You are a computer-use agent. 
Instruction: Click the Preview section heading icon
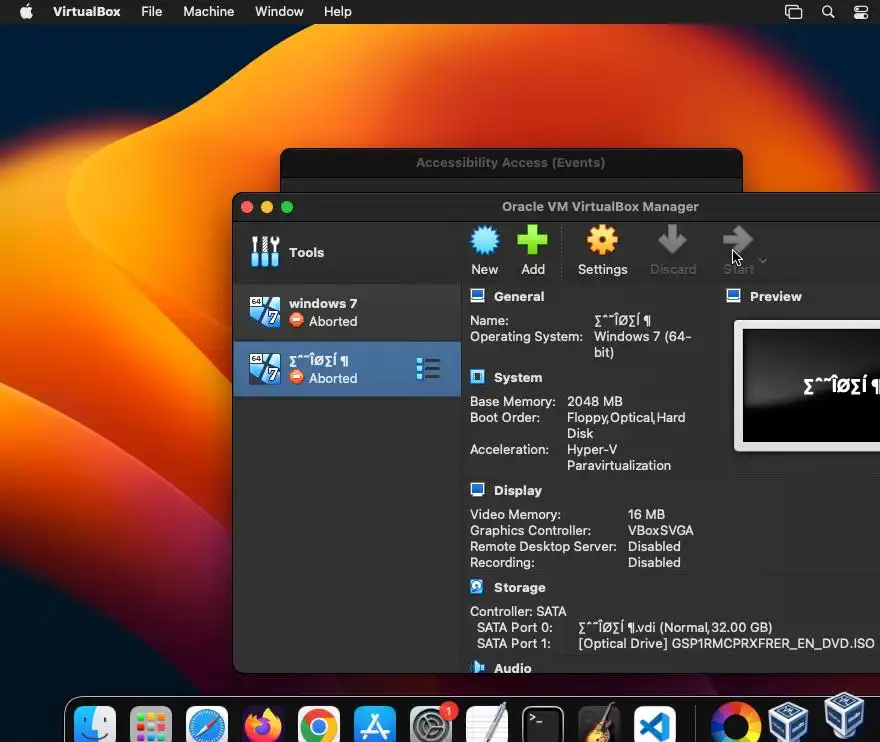(x=734, y=296)
